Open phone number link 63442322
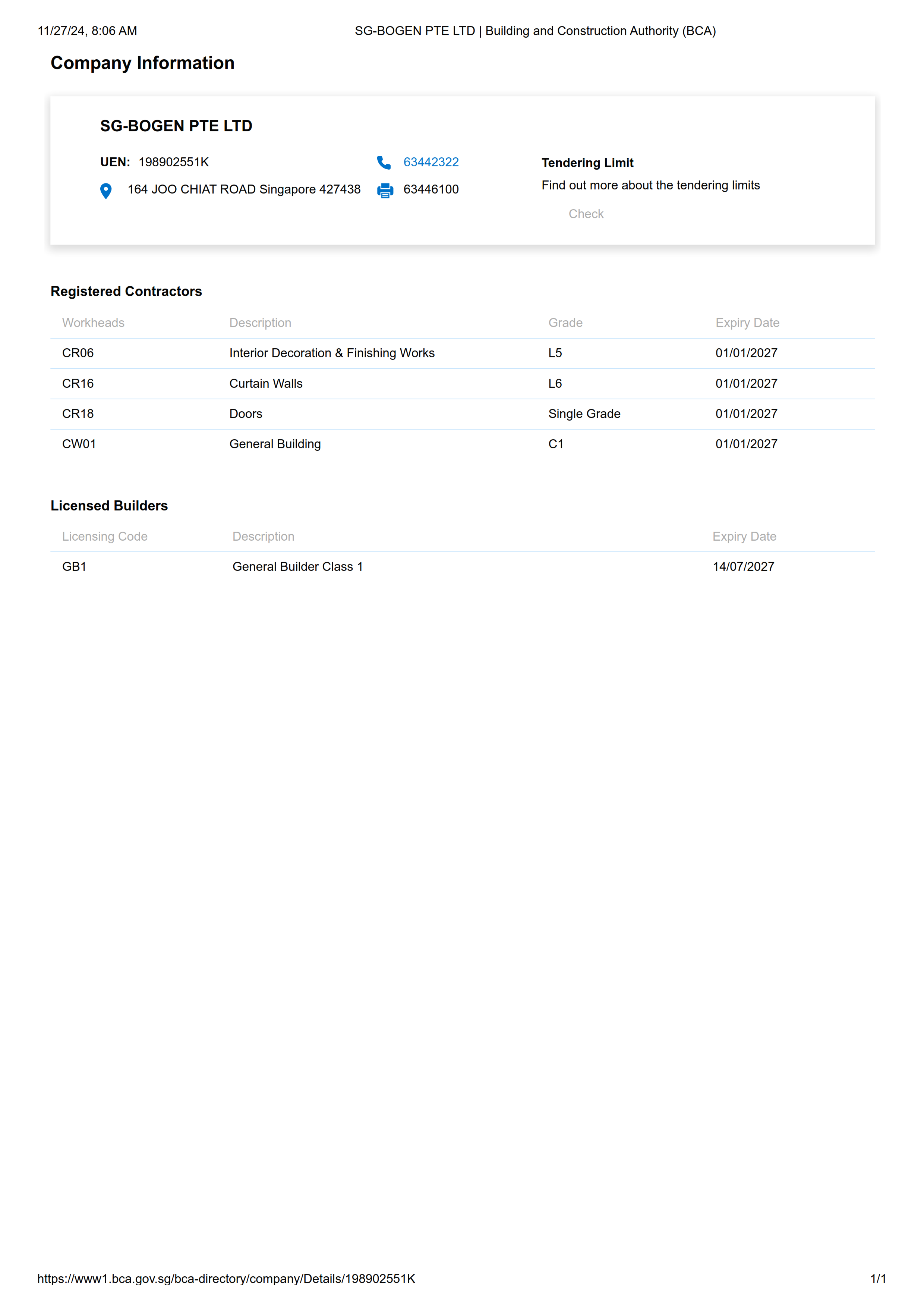924x1308 pixels. click(x=431, y=162)
